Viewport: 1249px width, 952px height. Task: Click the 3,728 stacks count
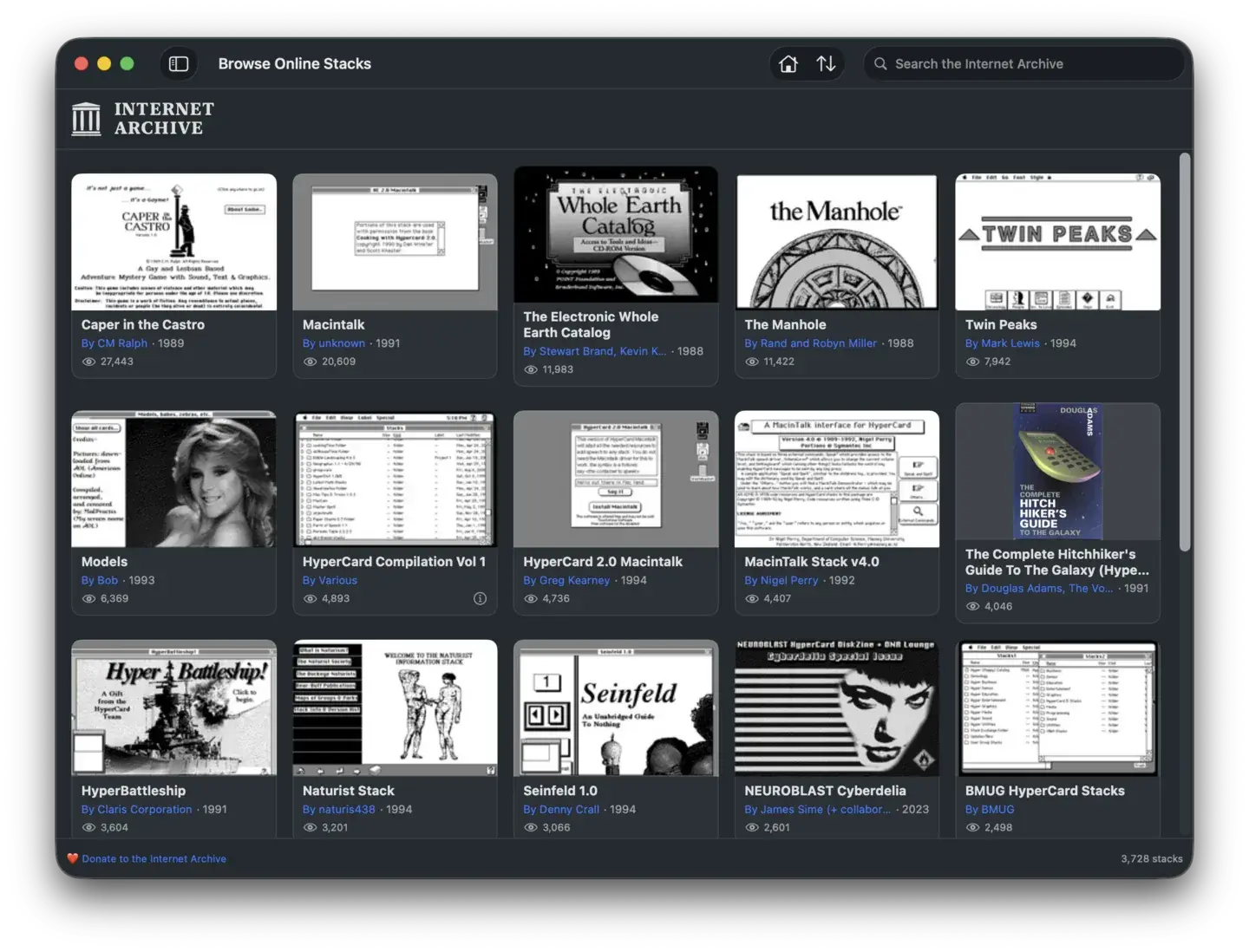[1152, 858]
